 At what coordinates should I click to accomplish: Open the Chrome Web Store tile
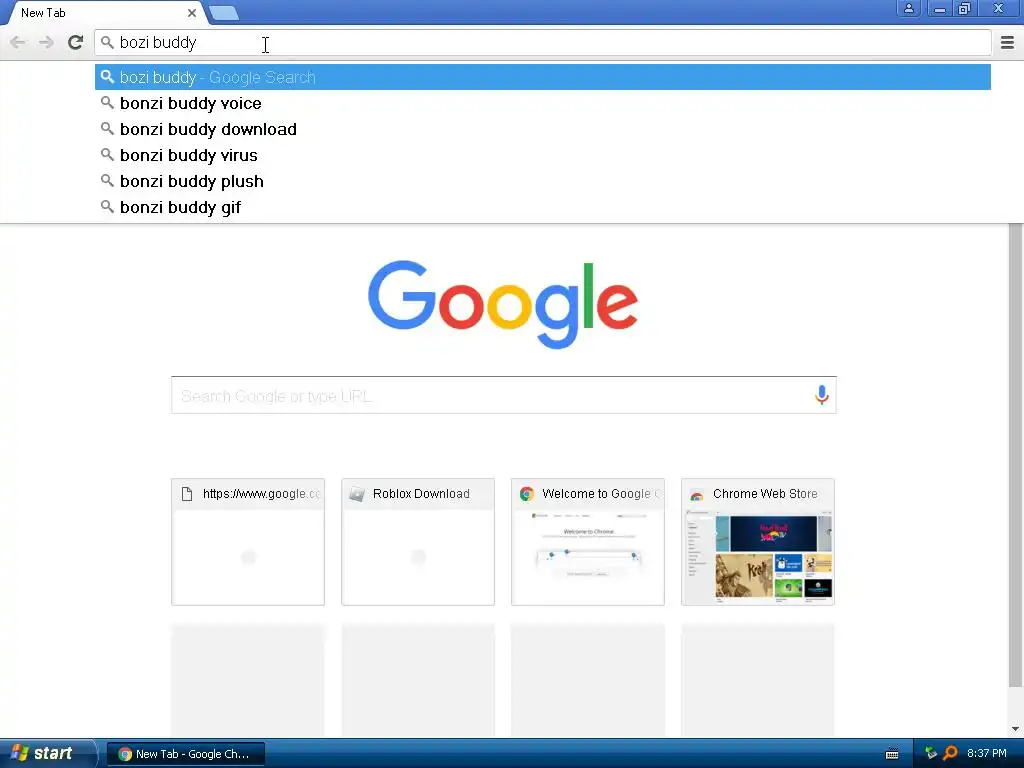758,542
